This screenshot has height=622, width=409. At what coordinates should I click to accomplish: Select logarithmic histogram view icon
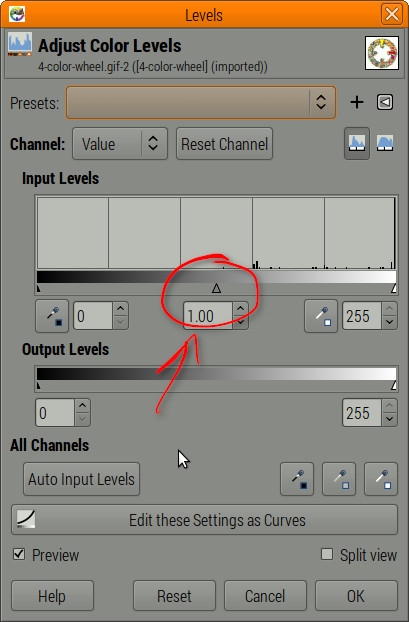coord(384,143)
